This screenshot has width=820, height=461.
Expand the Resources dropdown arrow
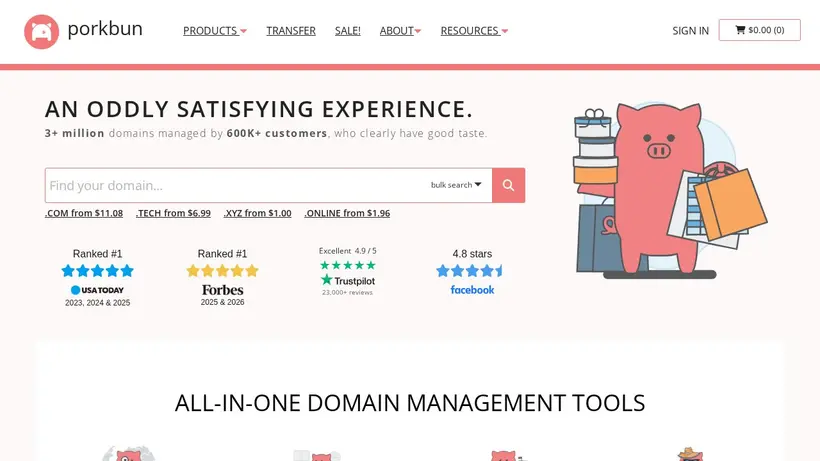tap(505, 31)
